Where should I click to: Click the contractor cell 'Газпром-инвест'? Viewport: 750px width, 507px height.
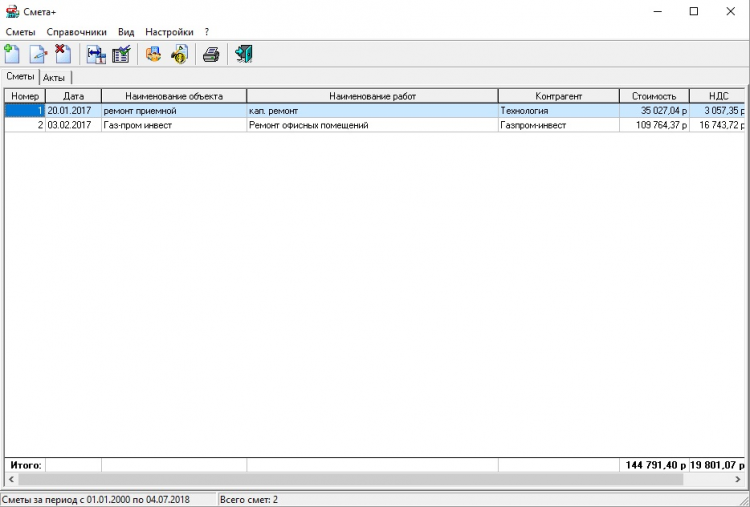pos(559,125)
